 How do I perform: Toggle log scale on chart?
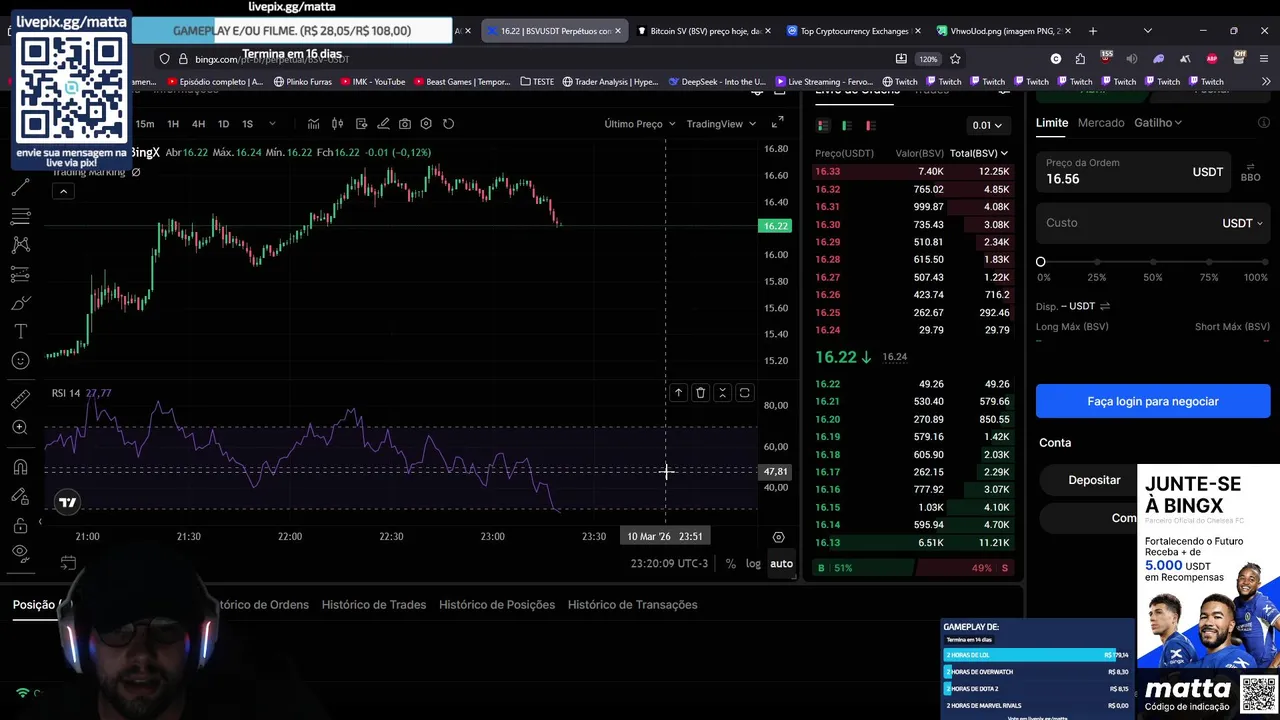pyautogui.click(x=753, y=564)
